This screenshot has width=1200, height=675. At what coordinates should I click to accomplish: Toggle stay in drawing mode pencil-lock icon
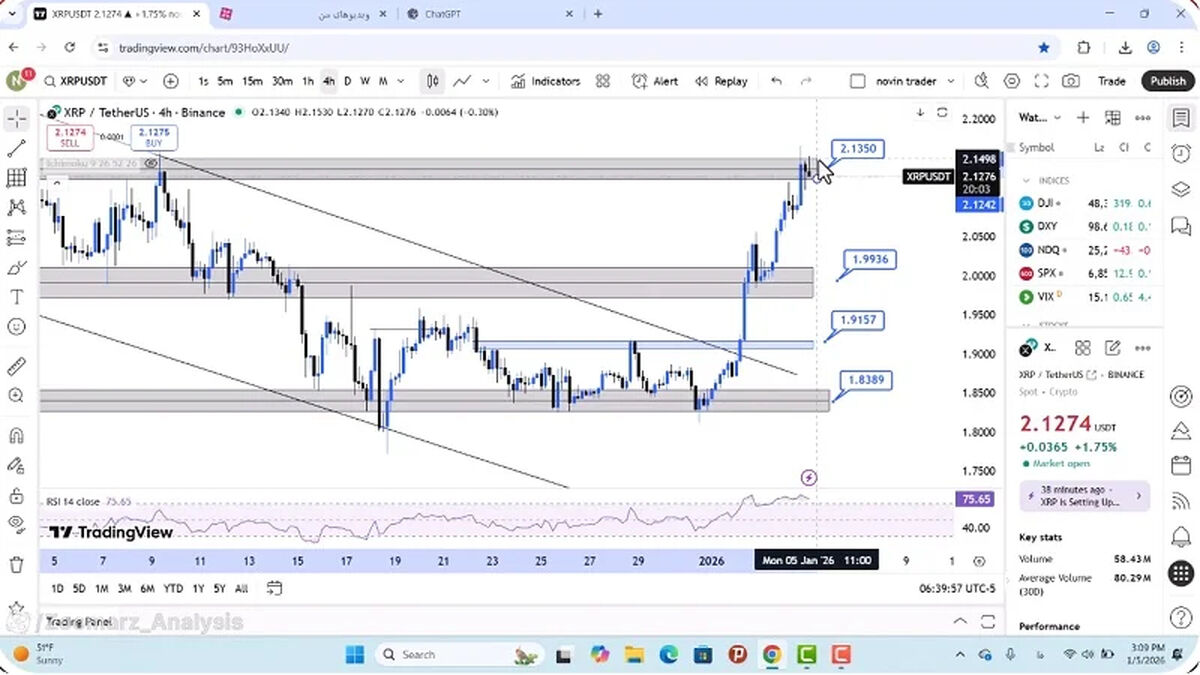click(x=16, y=466)
